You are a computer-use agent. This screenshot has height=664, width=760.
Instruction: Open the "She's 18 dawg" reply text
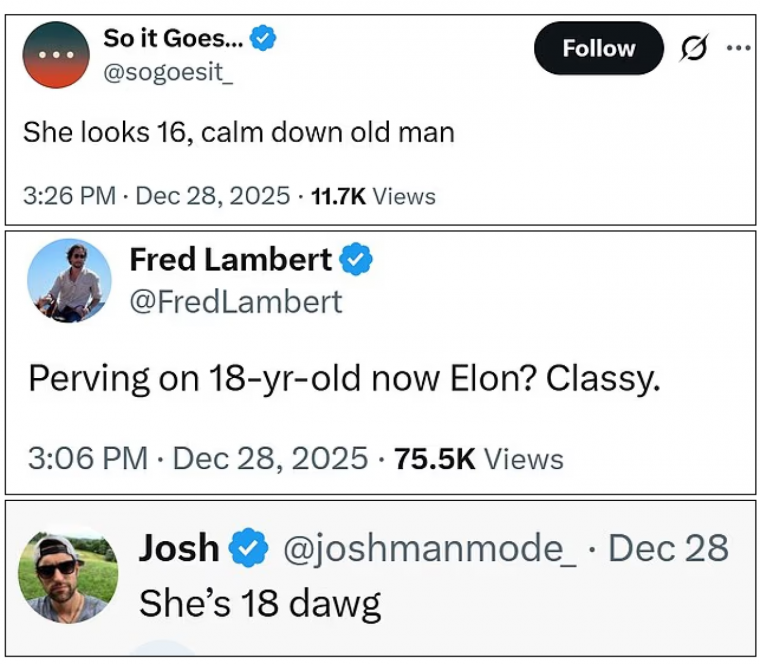pos(259,603)
